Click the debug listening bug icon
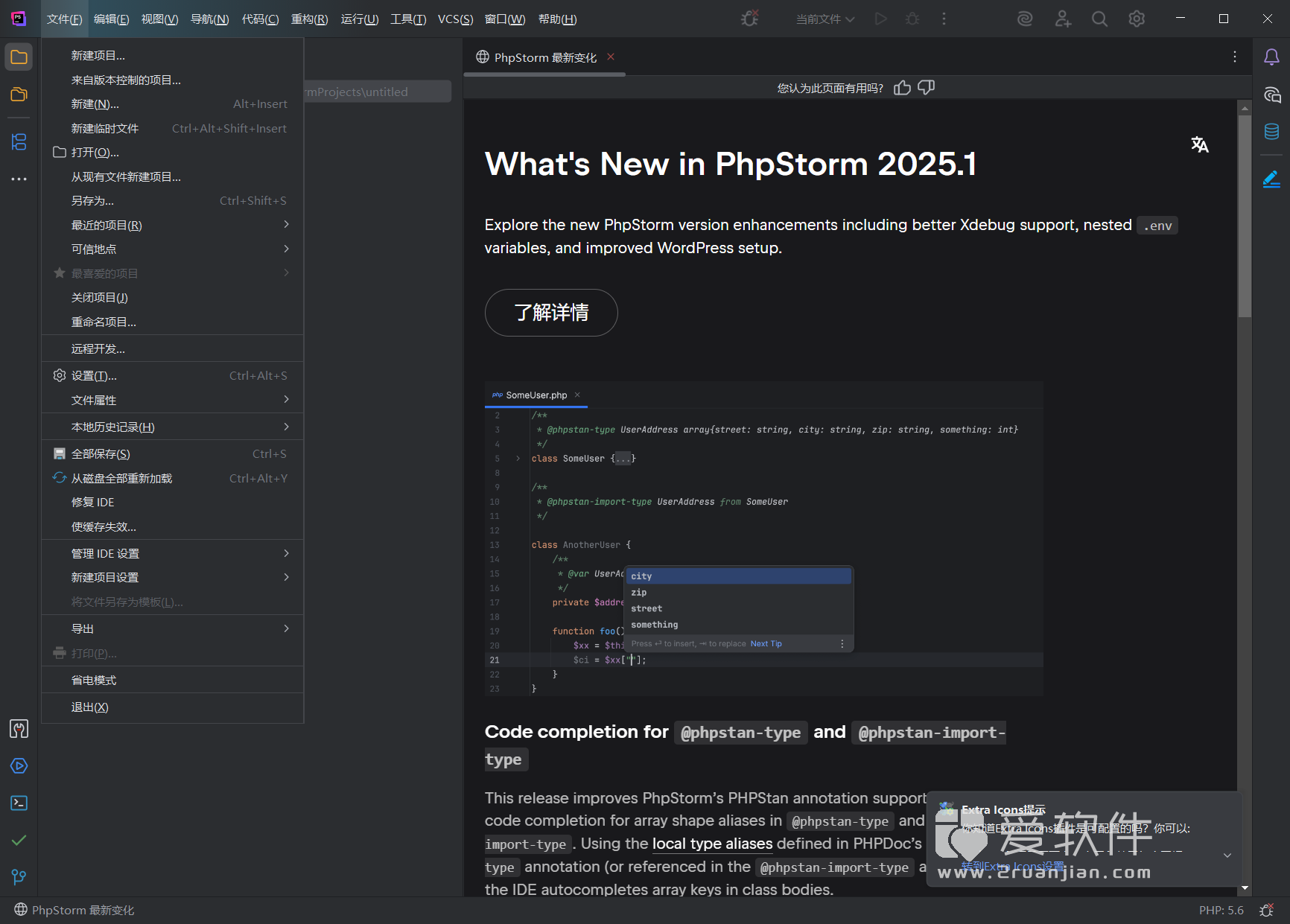The image size is (1290, 924). click(750, 19)
